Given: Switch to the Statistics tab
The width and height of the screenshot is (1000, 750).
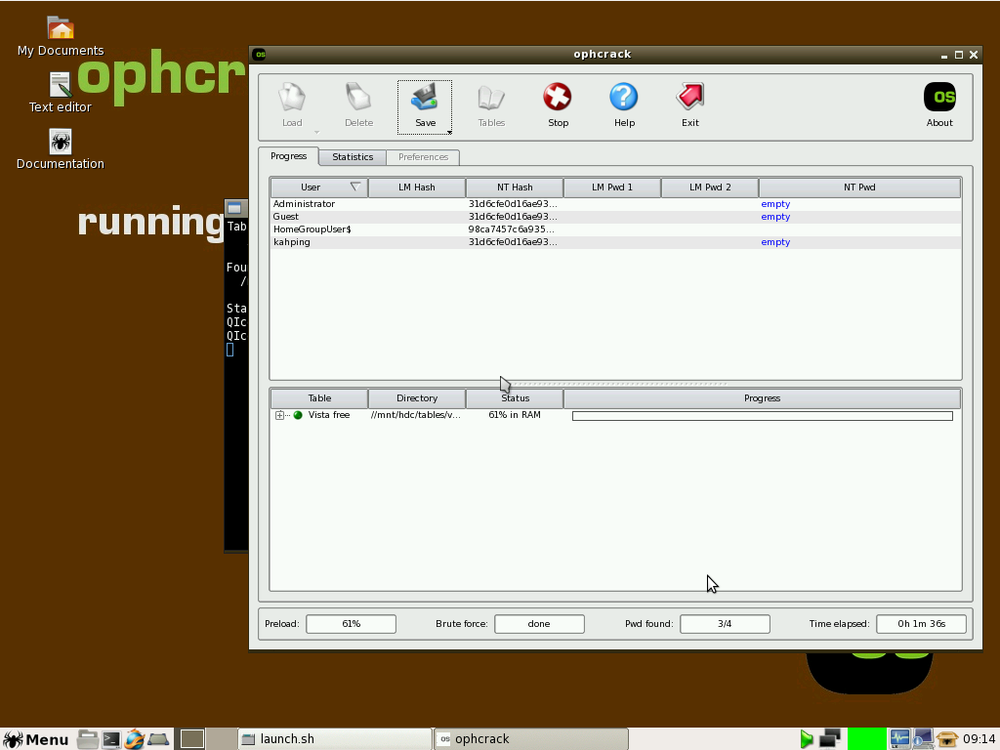Looking at the screenshot, I should [352, 157].
